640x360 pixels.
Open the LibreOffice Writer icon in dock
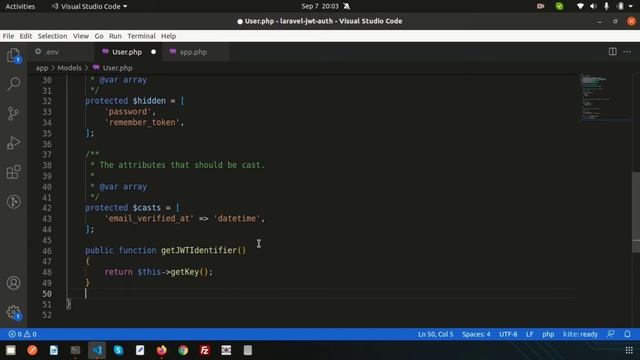[54, 350]
